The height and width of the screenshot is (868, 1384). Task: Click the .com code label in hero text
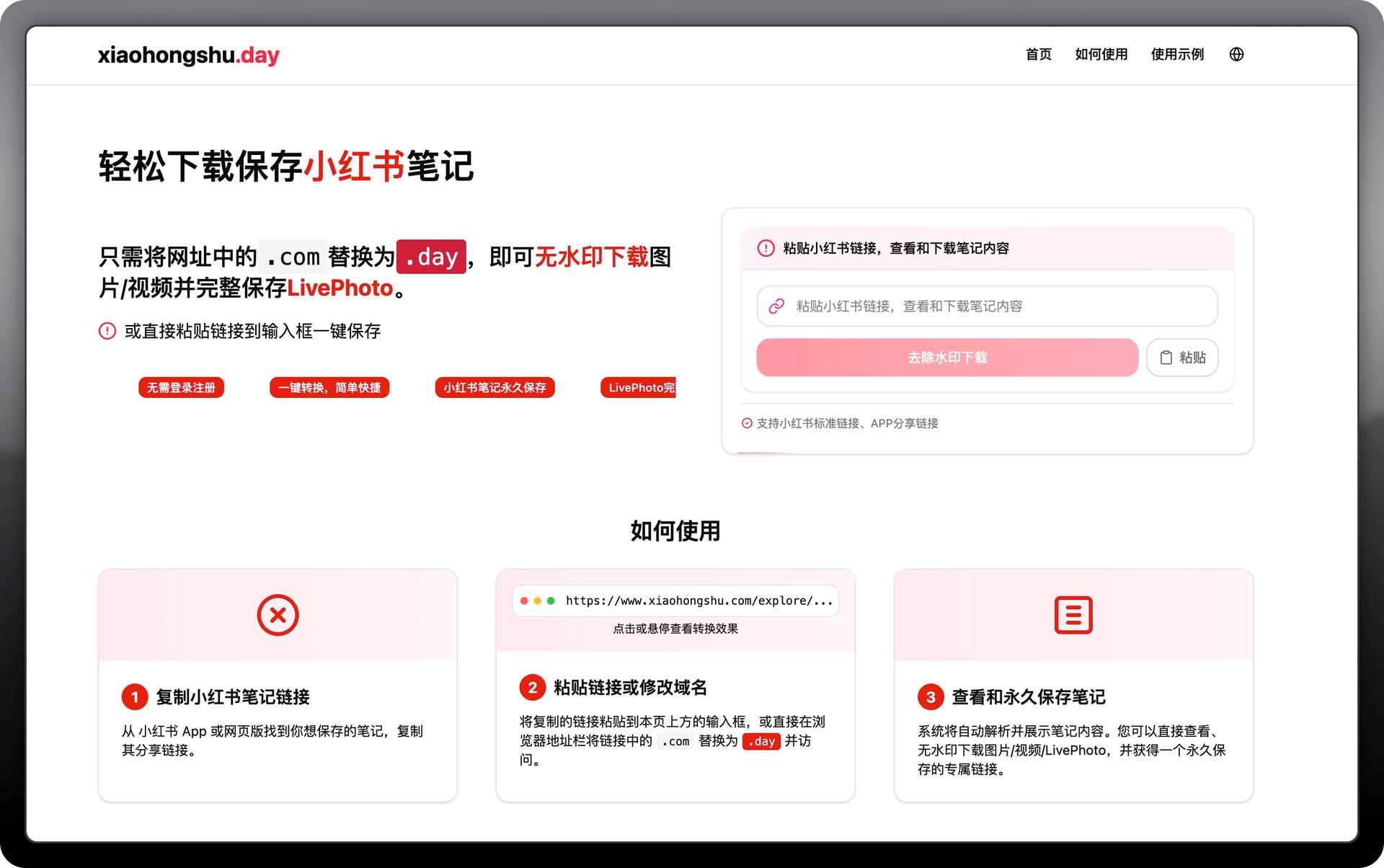[293, 257]
